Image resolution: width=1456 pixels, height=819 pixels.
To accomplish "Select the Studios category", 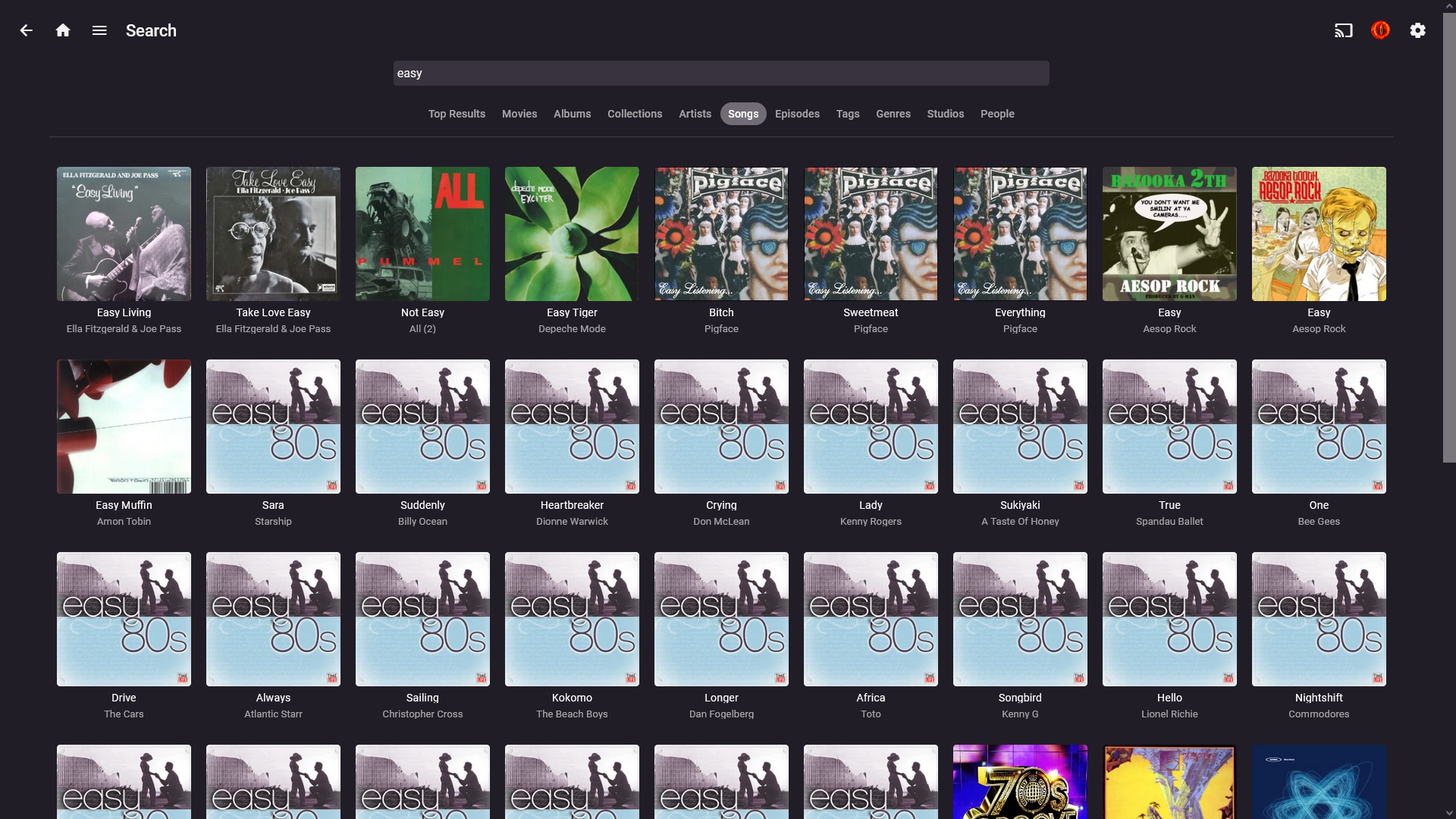I will tap(945, 114).
